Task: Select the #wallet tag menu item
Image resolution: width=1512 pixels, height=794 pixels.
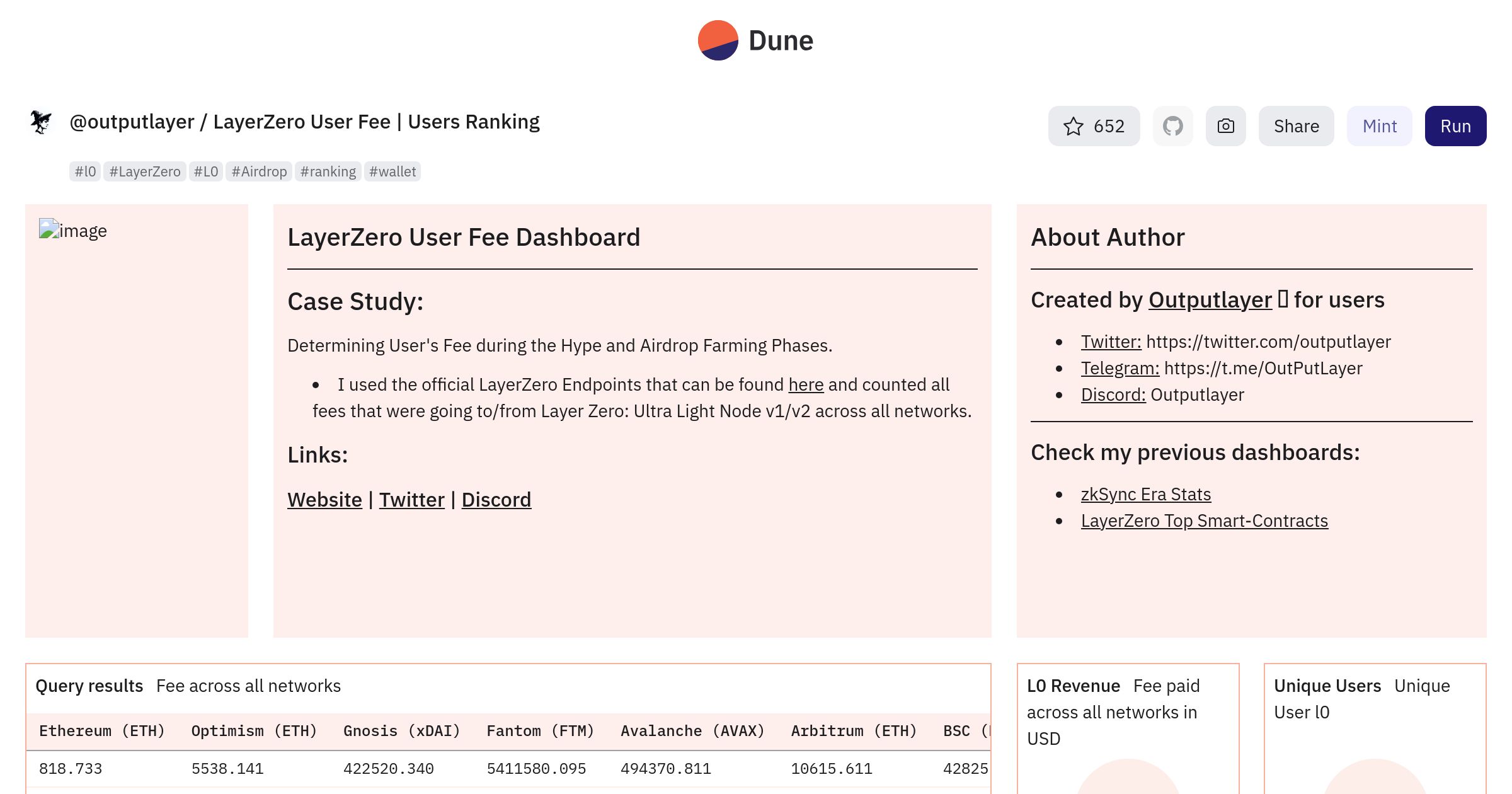Action: pos(393,171)
